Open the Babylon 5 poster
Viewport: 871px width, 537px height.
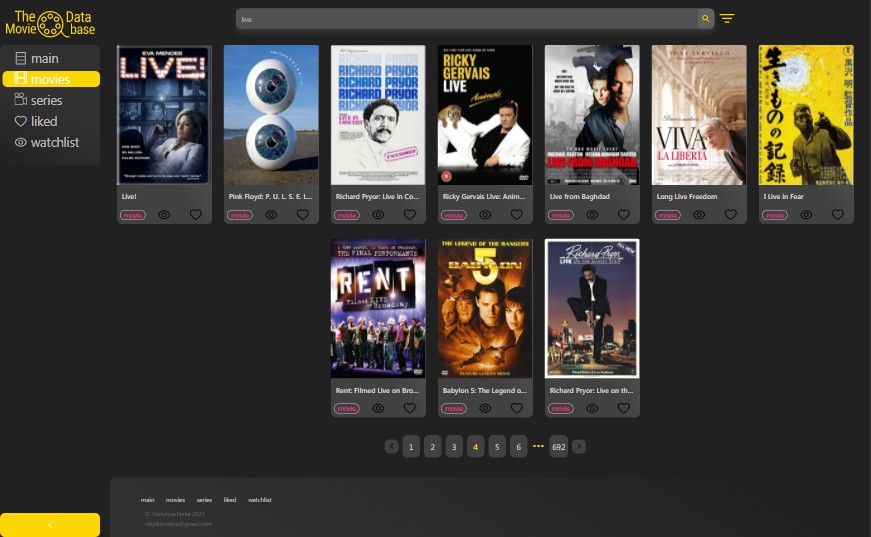485,309
